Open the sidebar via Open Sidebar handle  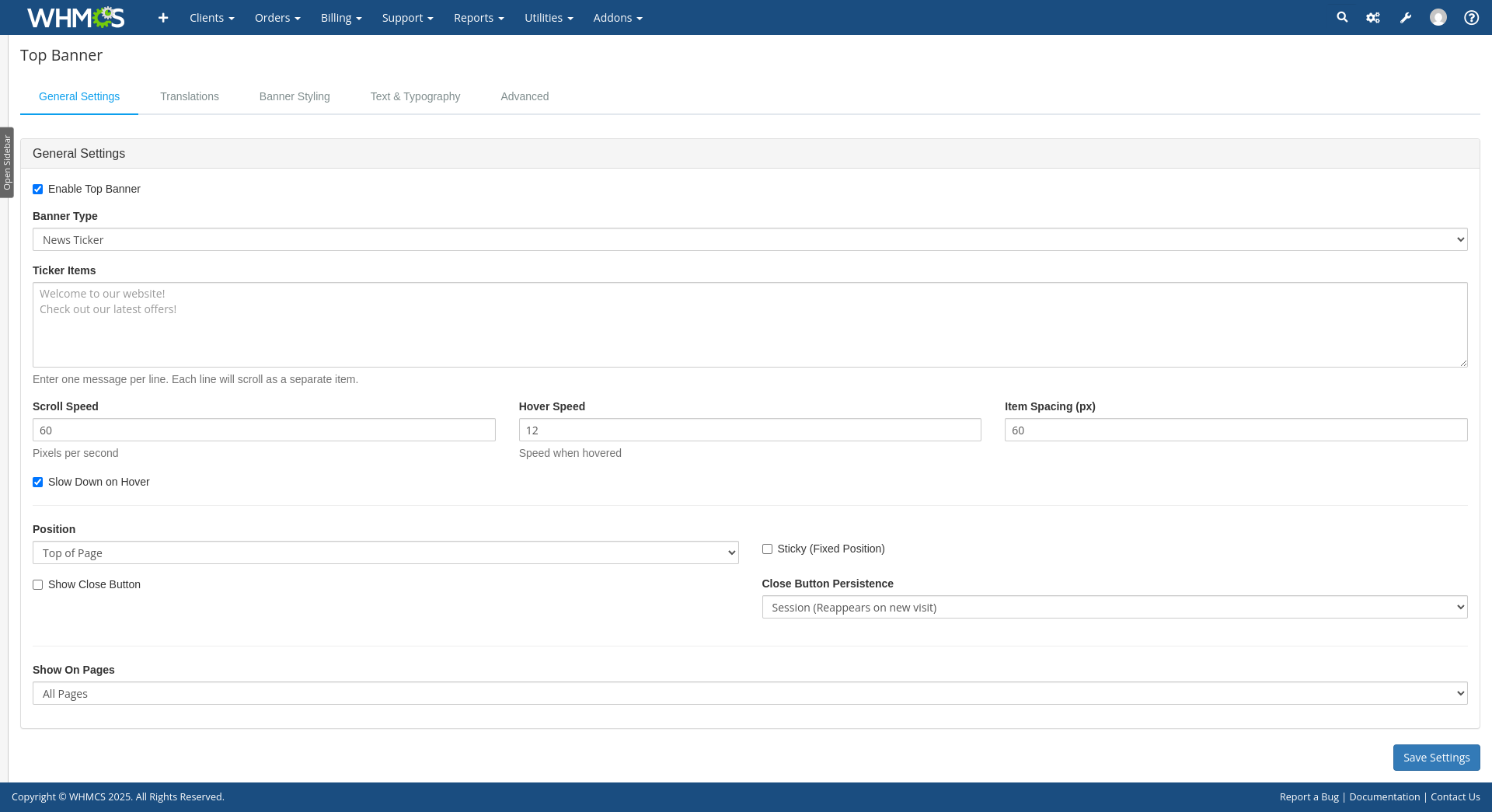click(7, 162)
